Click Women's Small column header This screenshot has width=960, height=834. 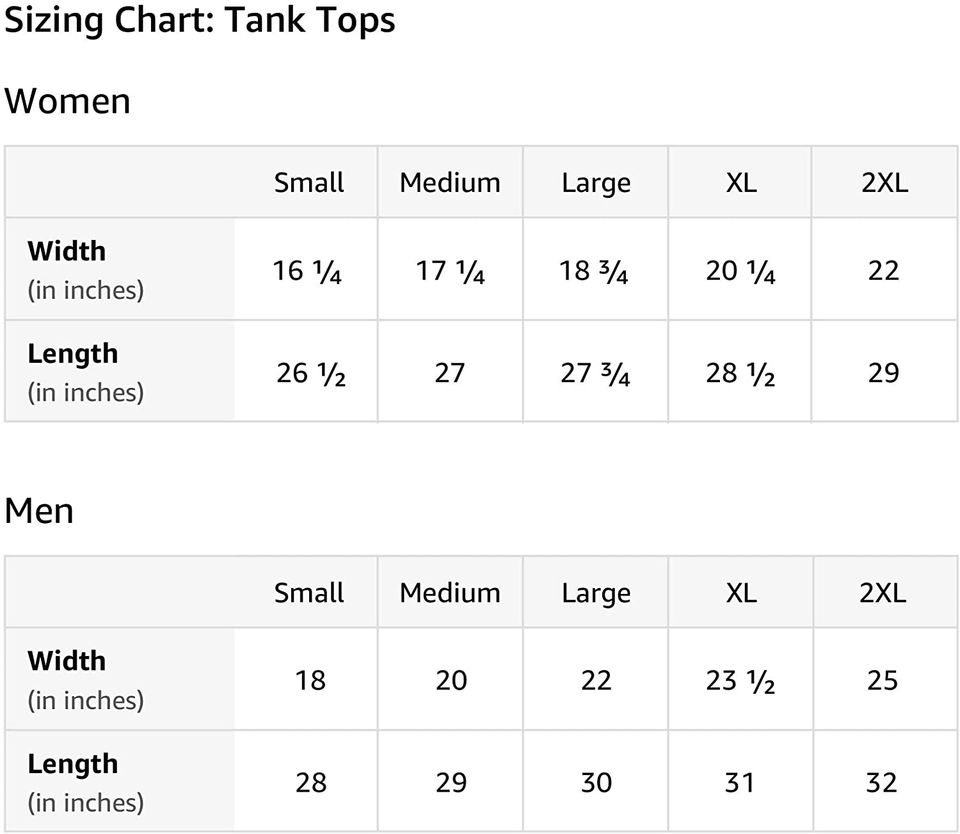pyautogui.click(x=309, y=183)
